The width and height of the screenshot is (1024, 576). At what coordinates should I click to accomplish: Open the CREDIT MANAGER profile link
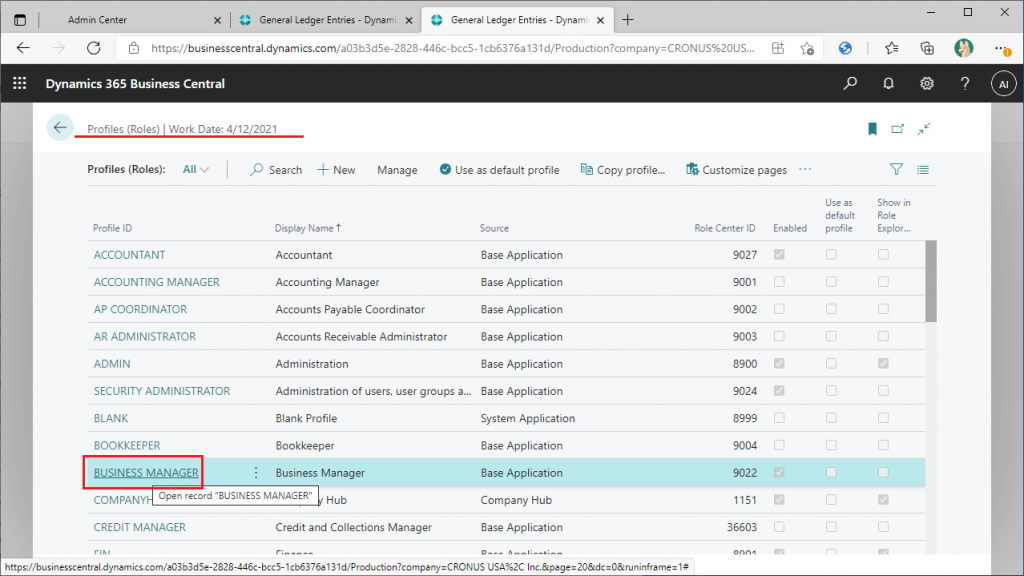tap(140, 527)
